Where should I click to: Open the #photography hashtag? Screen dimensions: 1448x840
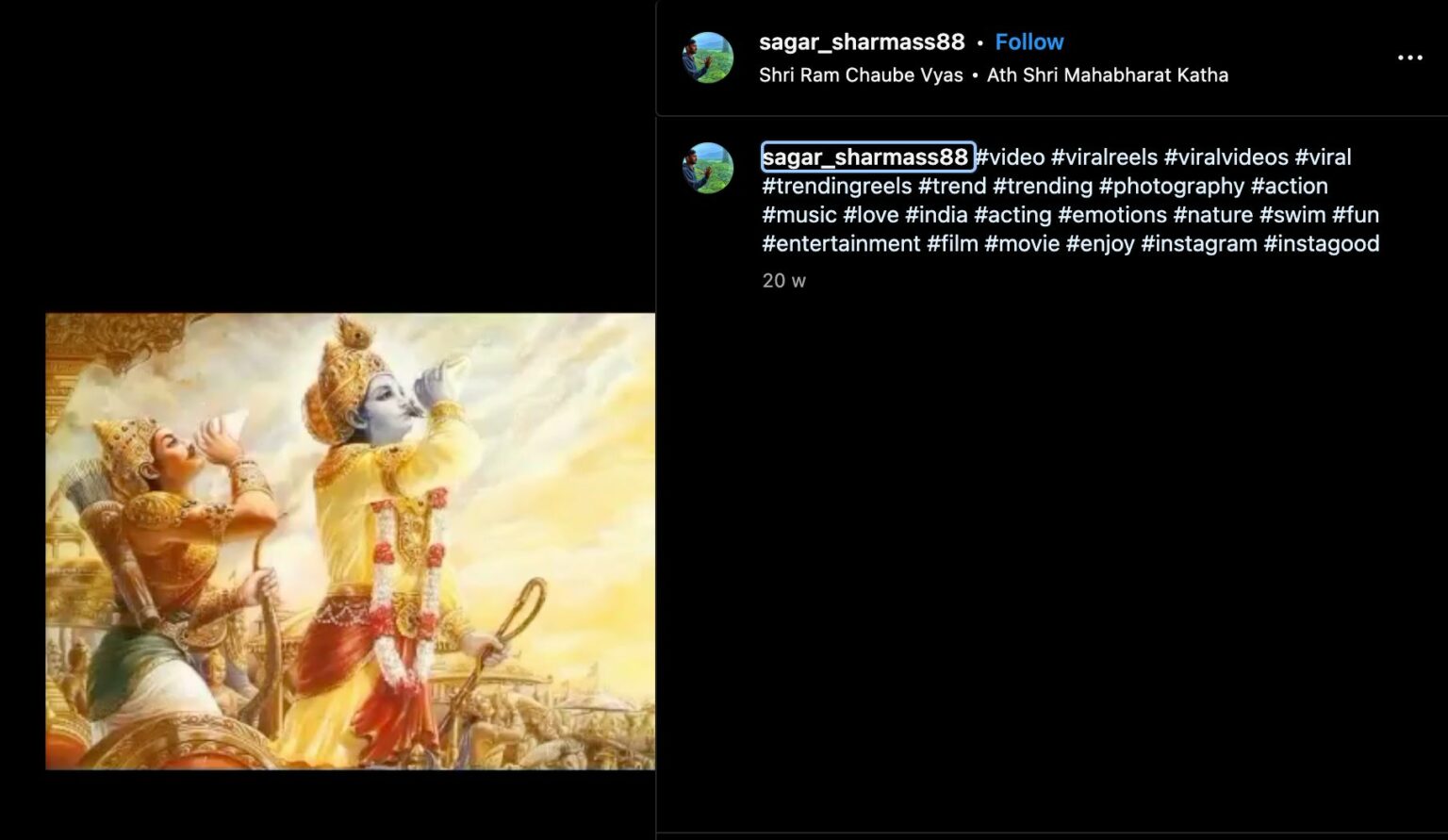1172,186
